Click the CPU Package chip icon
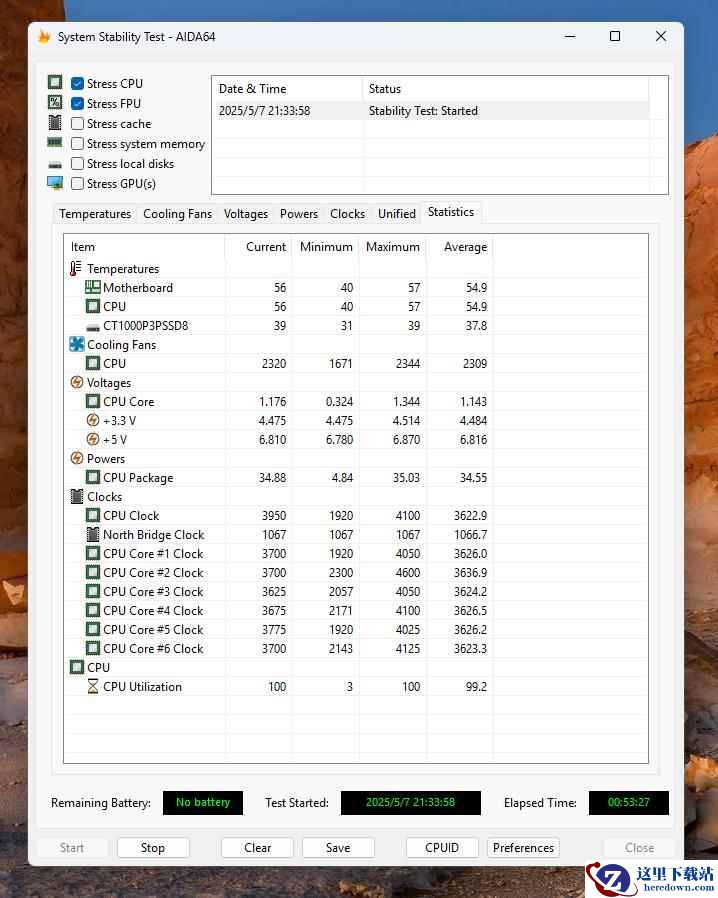The image size is (718, 898). click(93, 477)
